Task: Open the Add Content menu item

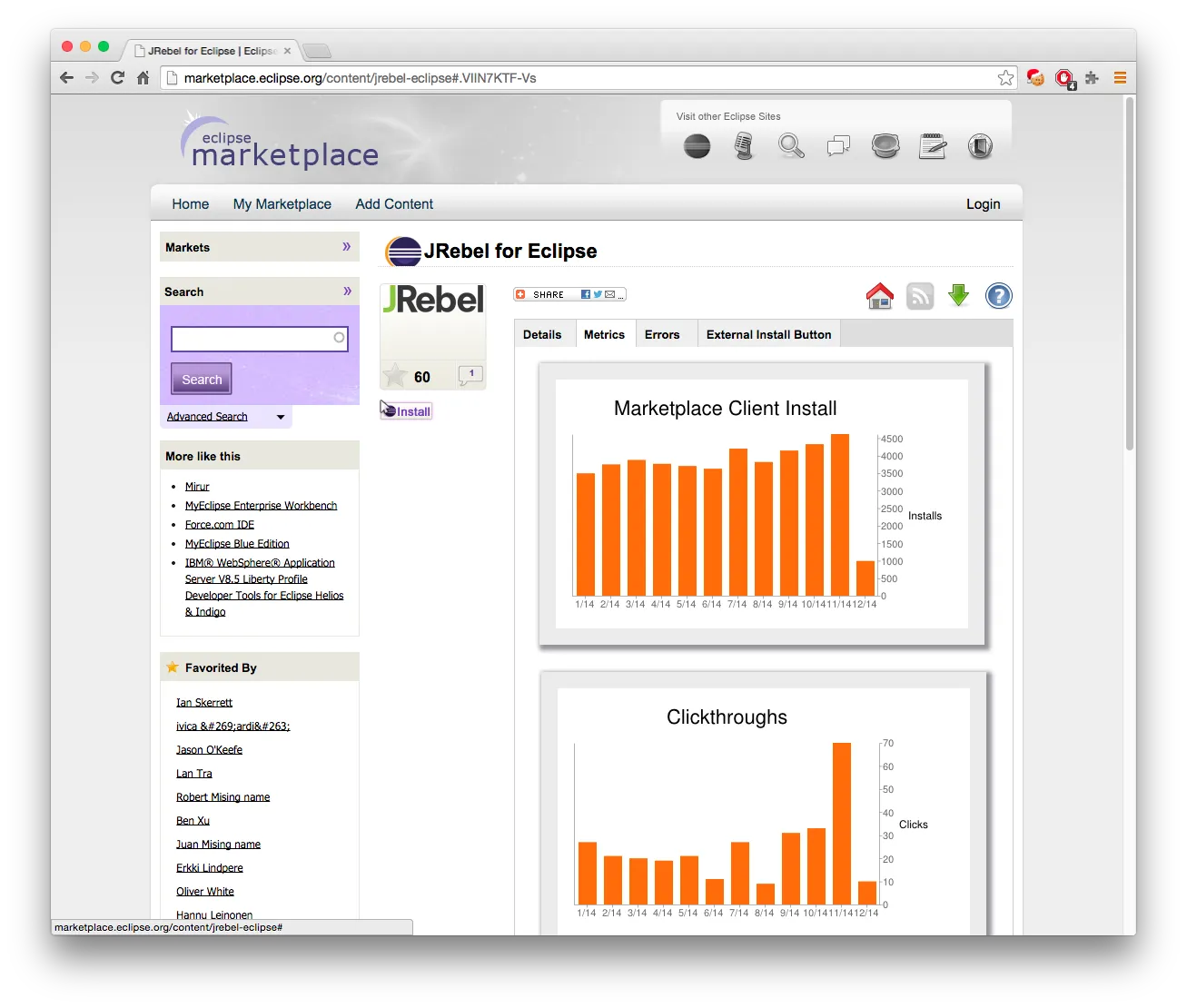Action: tap(394, 204)
